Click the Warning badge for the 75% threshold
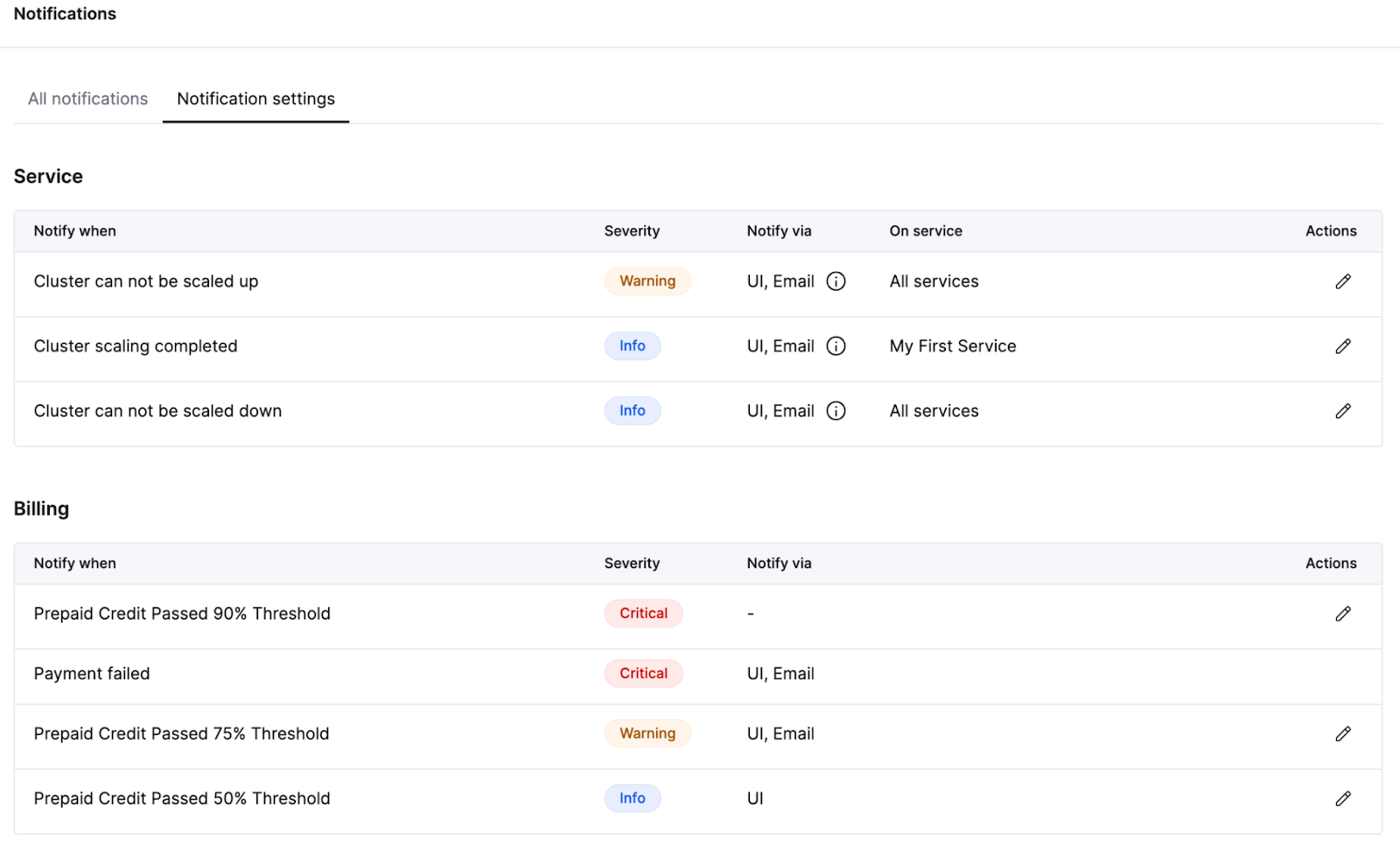Viewport: 1400px width, 854px height. point(647,733)
